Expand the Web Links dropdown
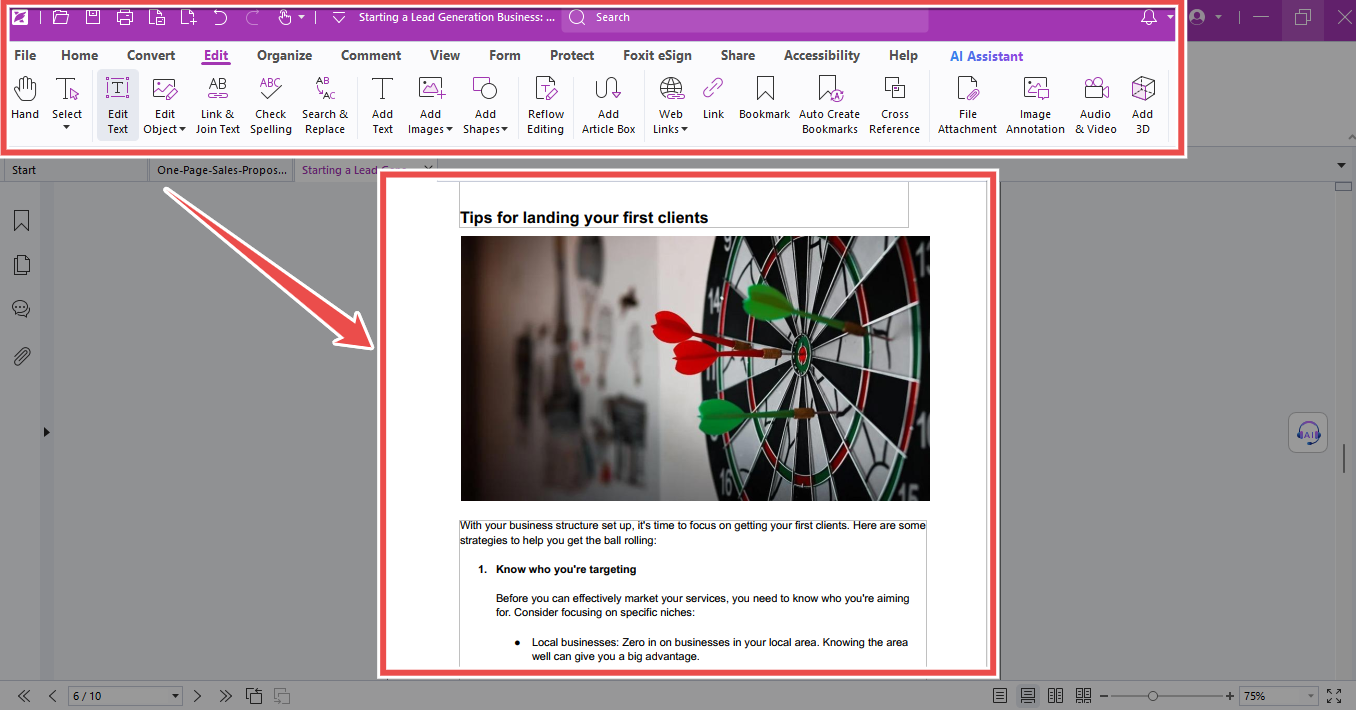Screen dimensions: 1356x710 point(670,104)
